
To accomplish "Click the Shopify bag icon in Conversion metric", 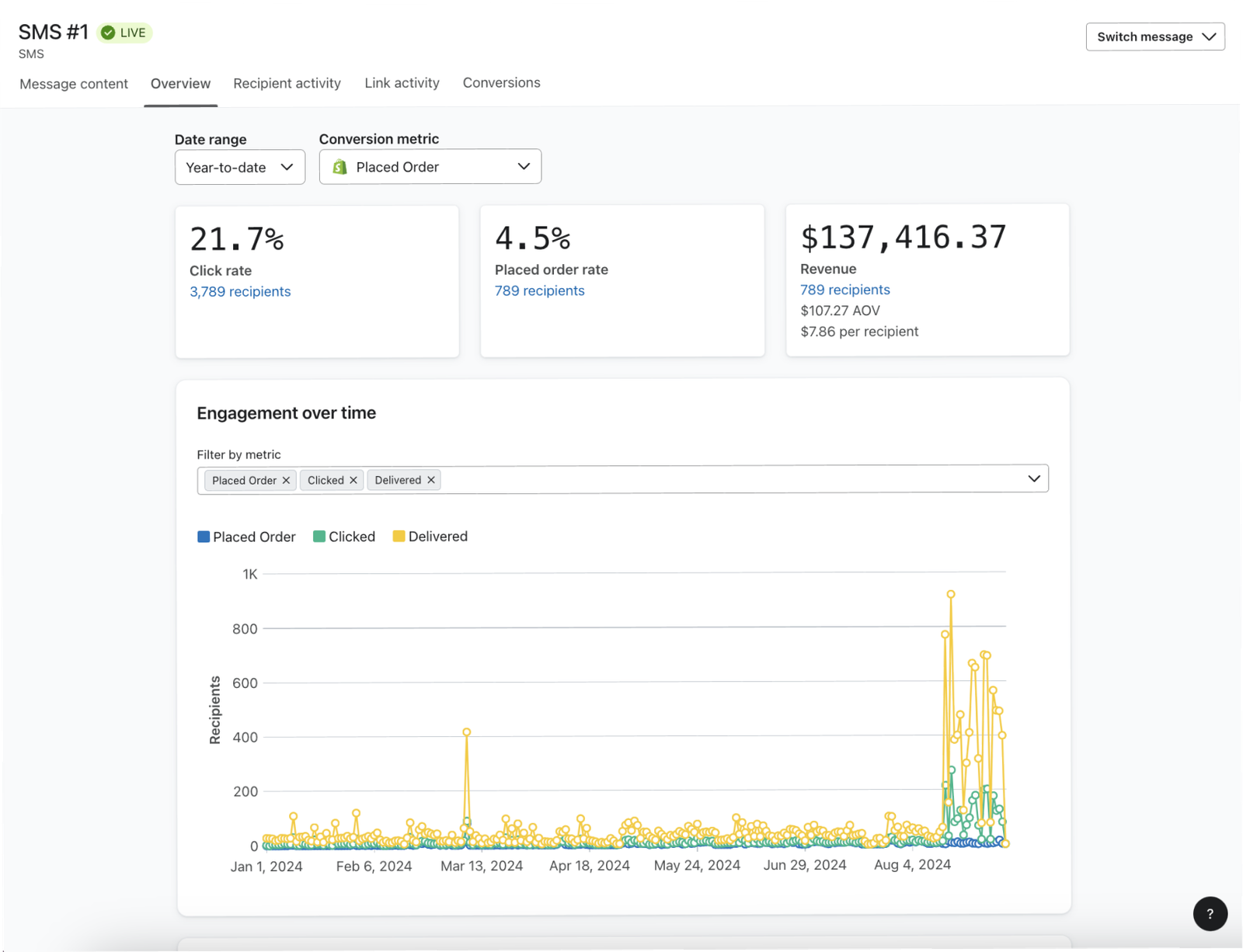I will tap(339, 167).
